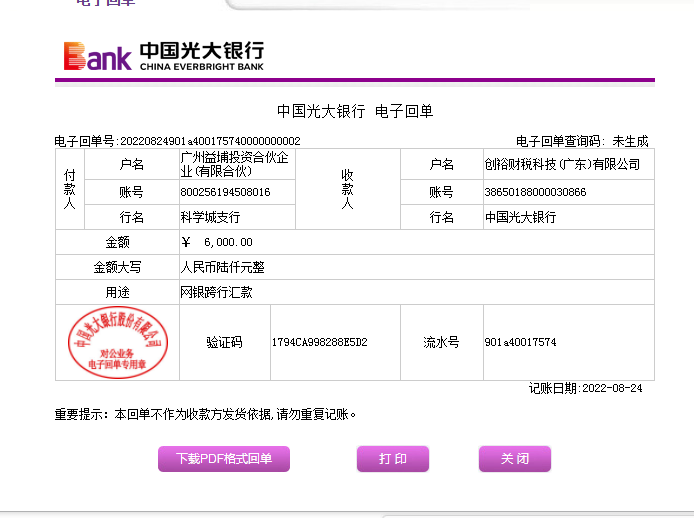Click the 验证码 label cell
The height and width of the screenshot is (518, 694).
tap(225, 342)
